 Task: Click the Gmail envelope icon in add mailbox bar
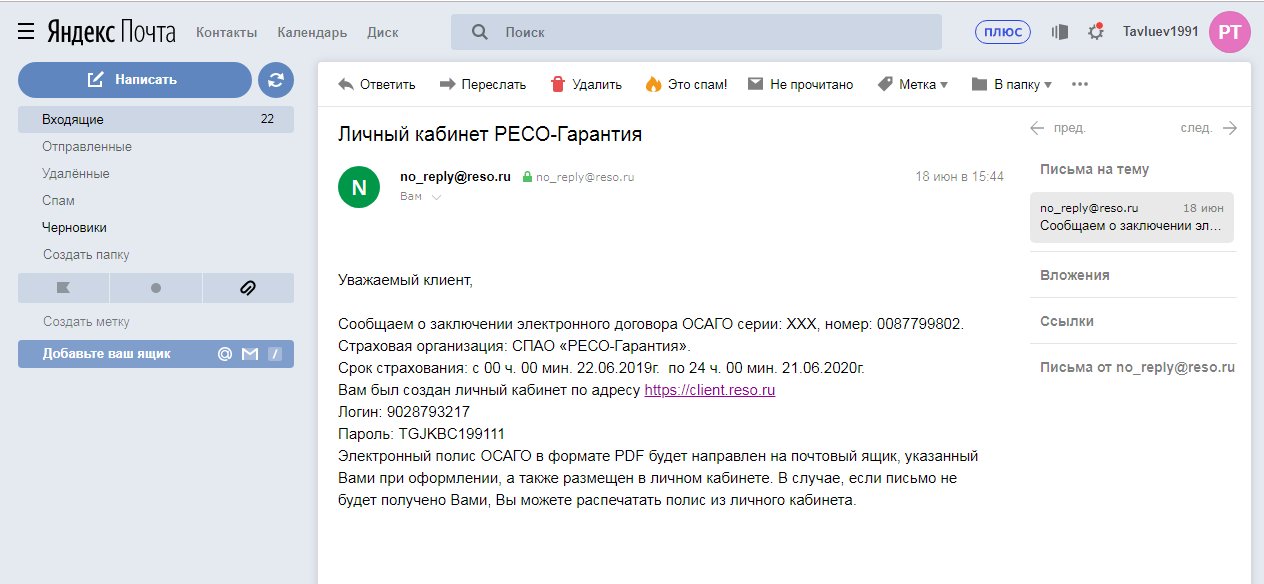250,354
